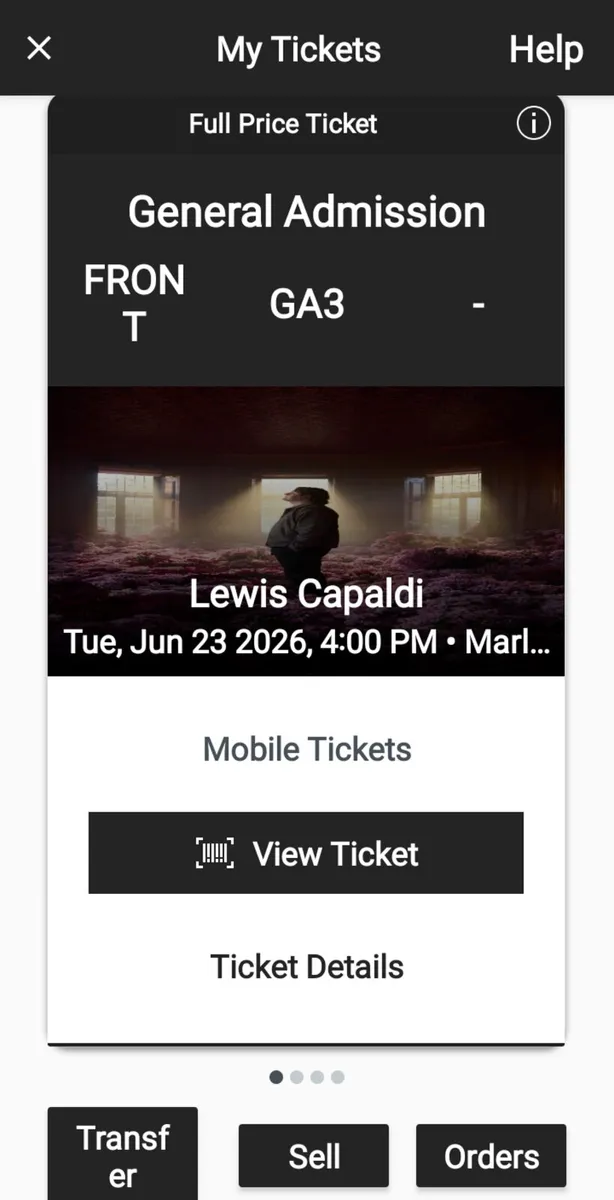Open the Orders section

[491, 1157]
